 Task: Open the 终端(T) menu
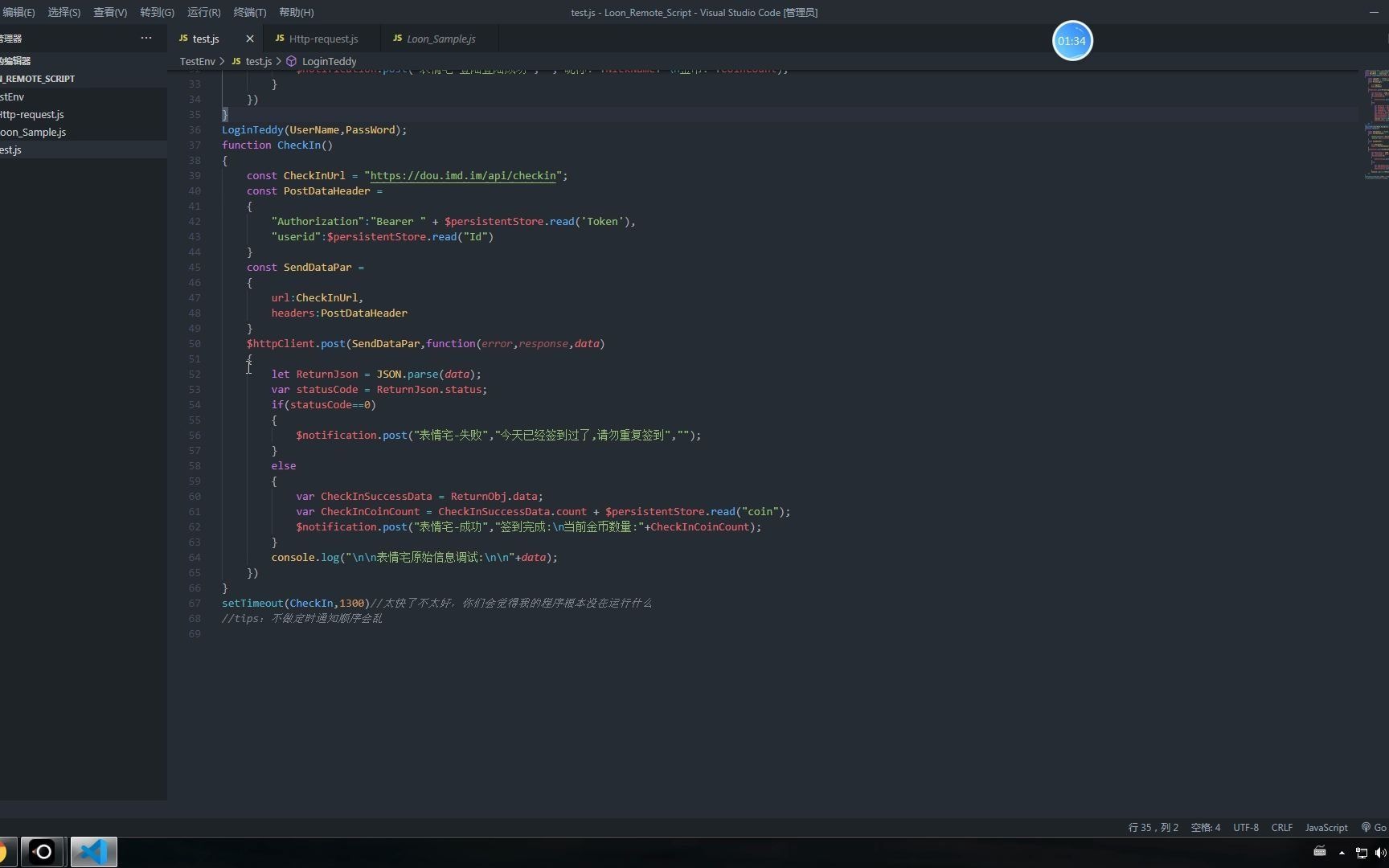[249, 12]
